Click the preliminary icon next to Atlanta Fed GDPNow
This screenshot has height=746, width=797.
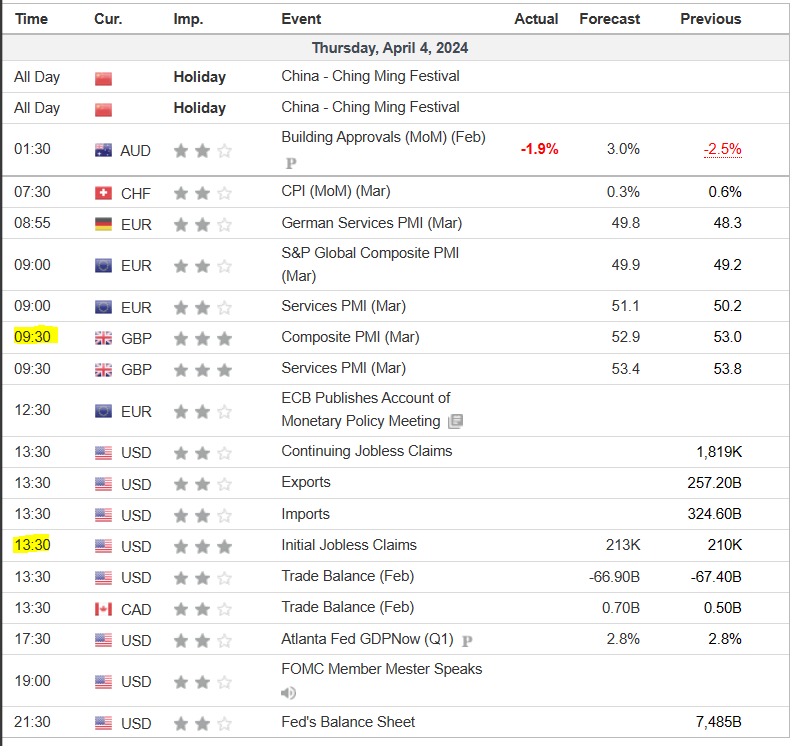467,640
